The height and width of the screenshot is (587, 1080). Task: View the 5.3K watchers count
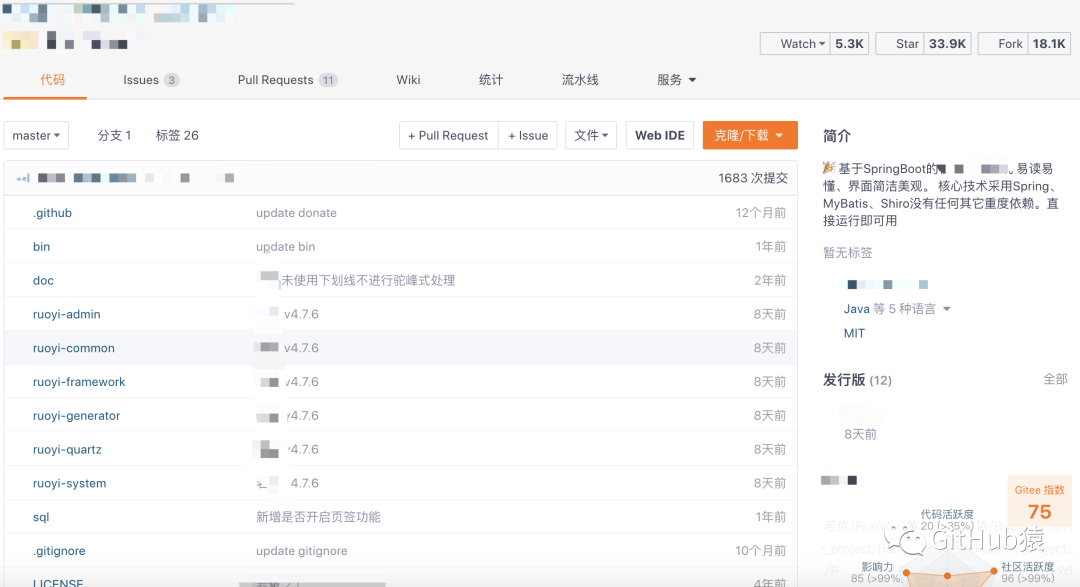click(849, 44)
